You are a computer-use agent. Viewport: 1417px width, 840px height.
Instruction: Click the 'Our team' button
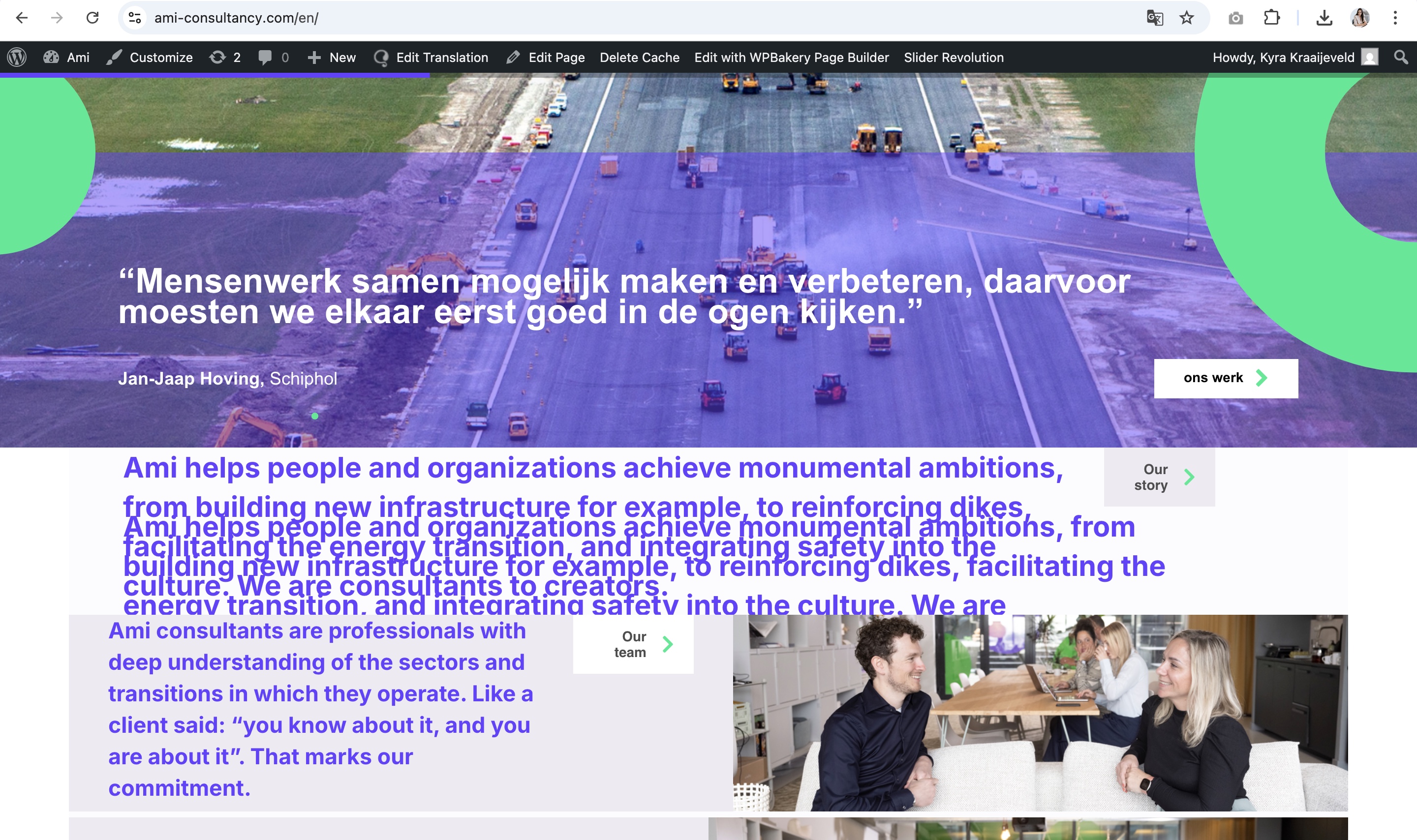pyautogui.click(x=633, y=644)
